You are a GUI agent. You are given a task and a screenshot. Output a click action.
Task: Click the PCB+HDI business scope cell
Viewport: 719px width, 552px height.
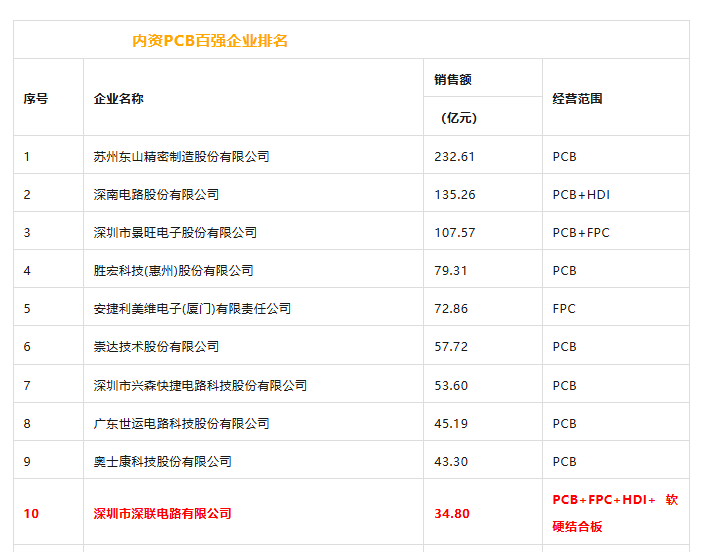581,195
